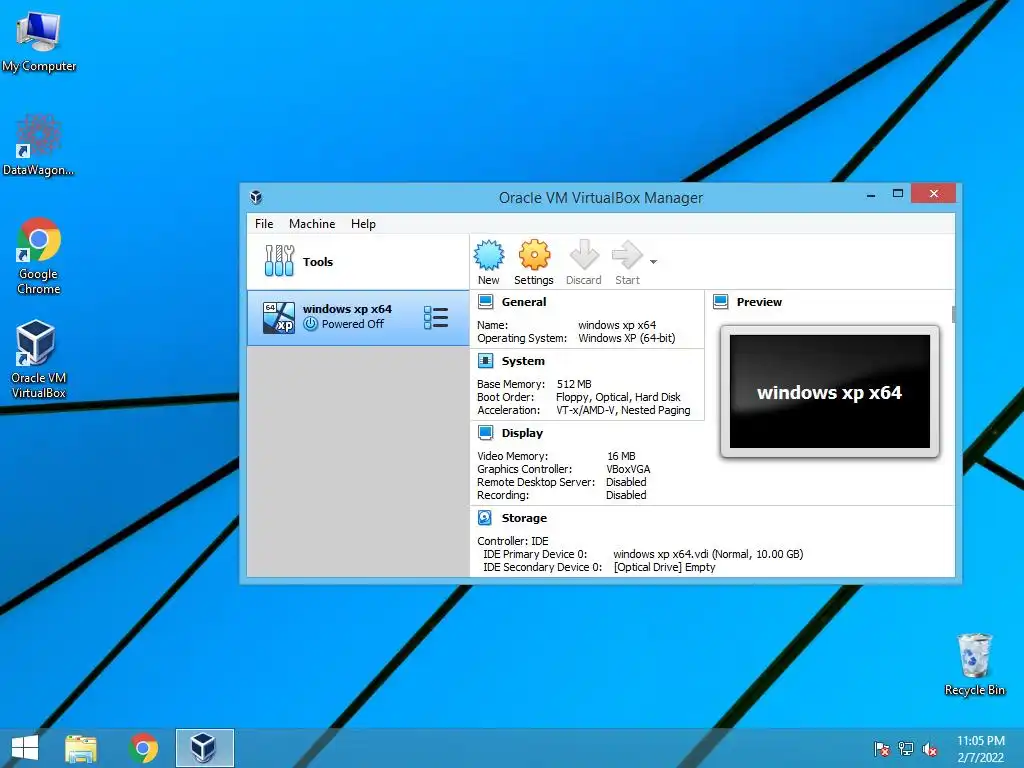Click the Google Chrome desktop icon
The height and width of the screenshot is (768, 1024).
pyautogui.click(x=39, y=256)
